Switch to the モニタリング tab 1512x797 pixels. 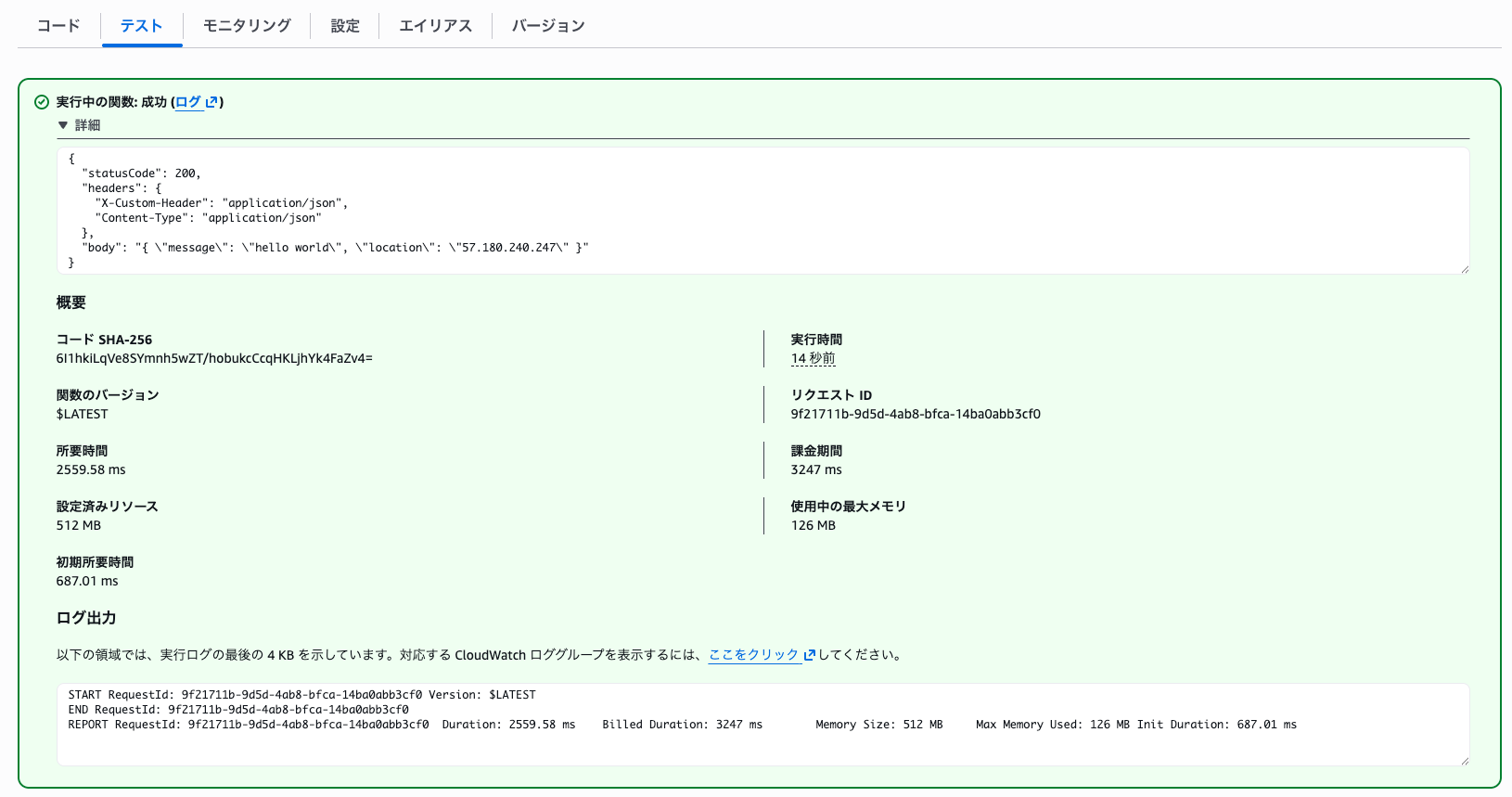click(247, 26)
